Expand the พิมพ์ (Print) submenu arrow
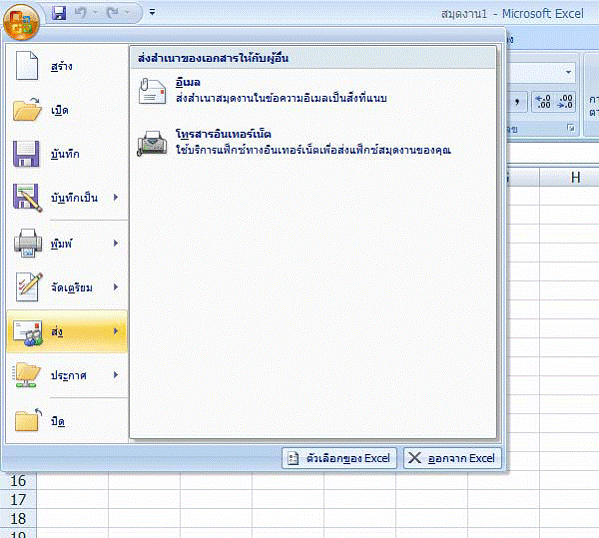Viewport: 599px width, 538px height. pos(116,243)
